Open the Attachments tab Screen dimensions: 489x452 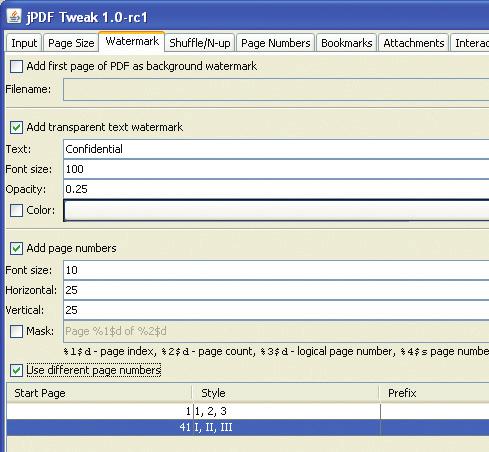[x=414, y=43]
